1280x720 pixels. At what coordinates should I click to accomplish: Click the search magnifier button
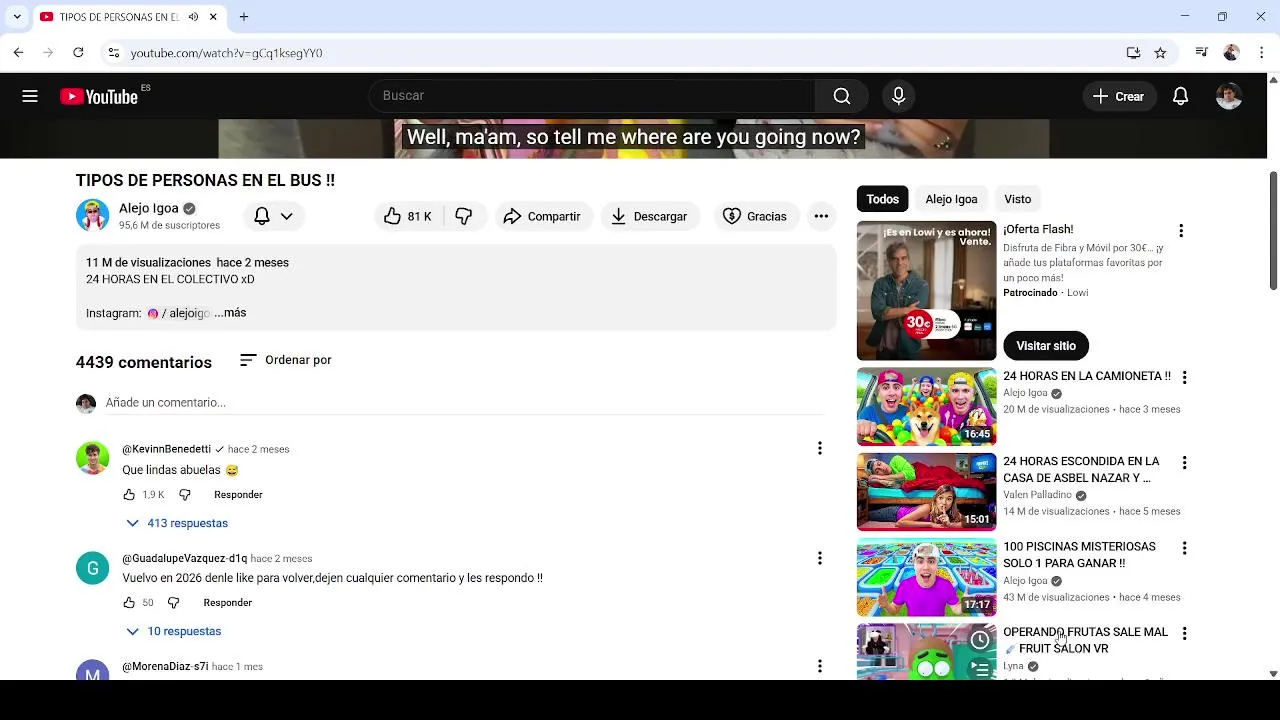[x=842, y=96]
